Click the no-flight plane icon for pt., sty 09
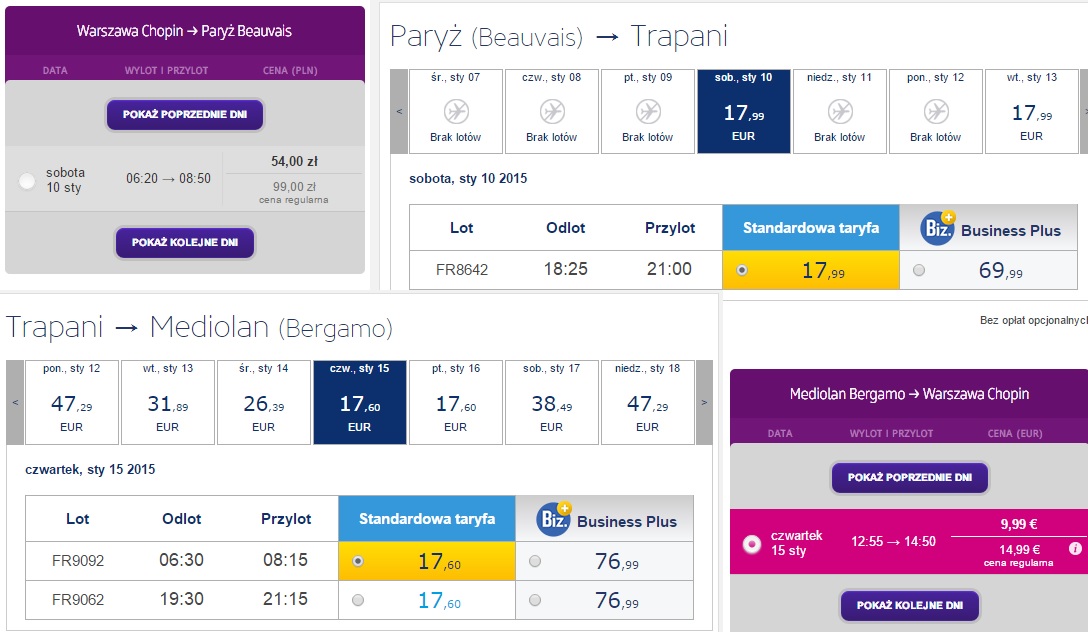The image size is (1088, 634). pos(648,111)
